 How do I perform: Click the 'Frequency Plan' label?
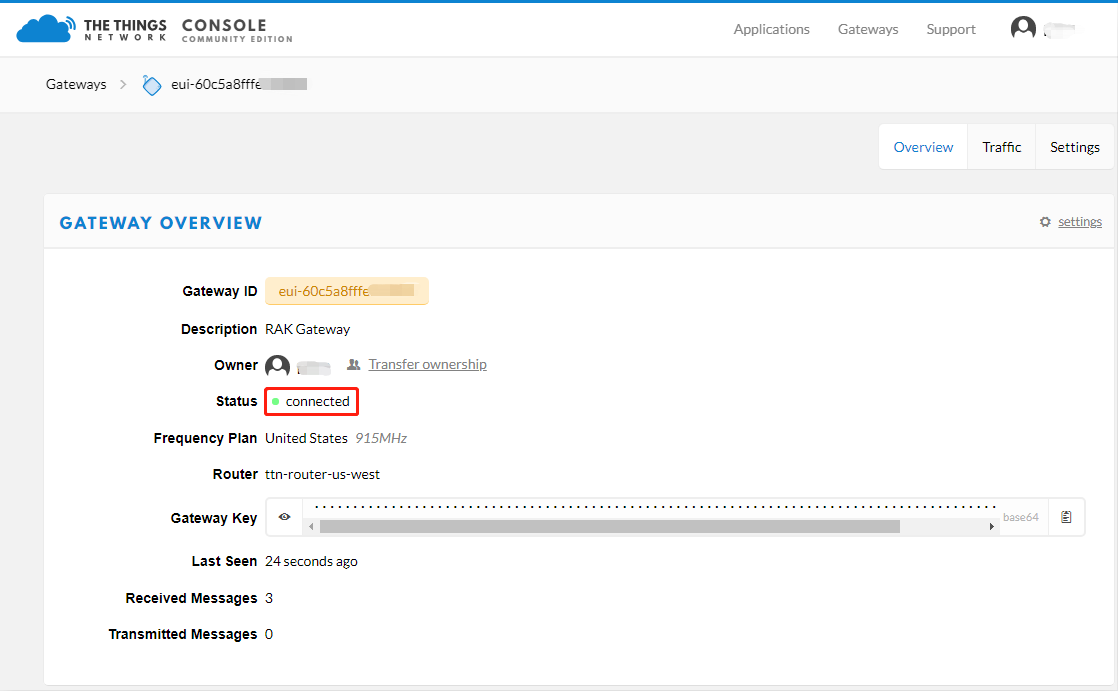[205, 438]
